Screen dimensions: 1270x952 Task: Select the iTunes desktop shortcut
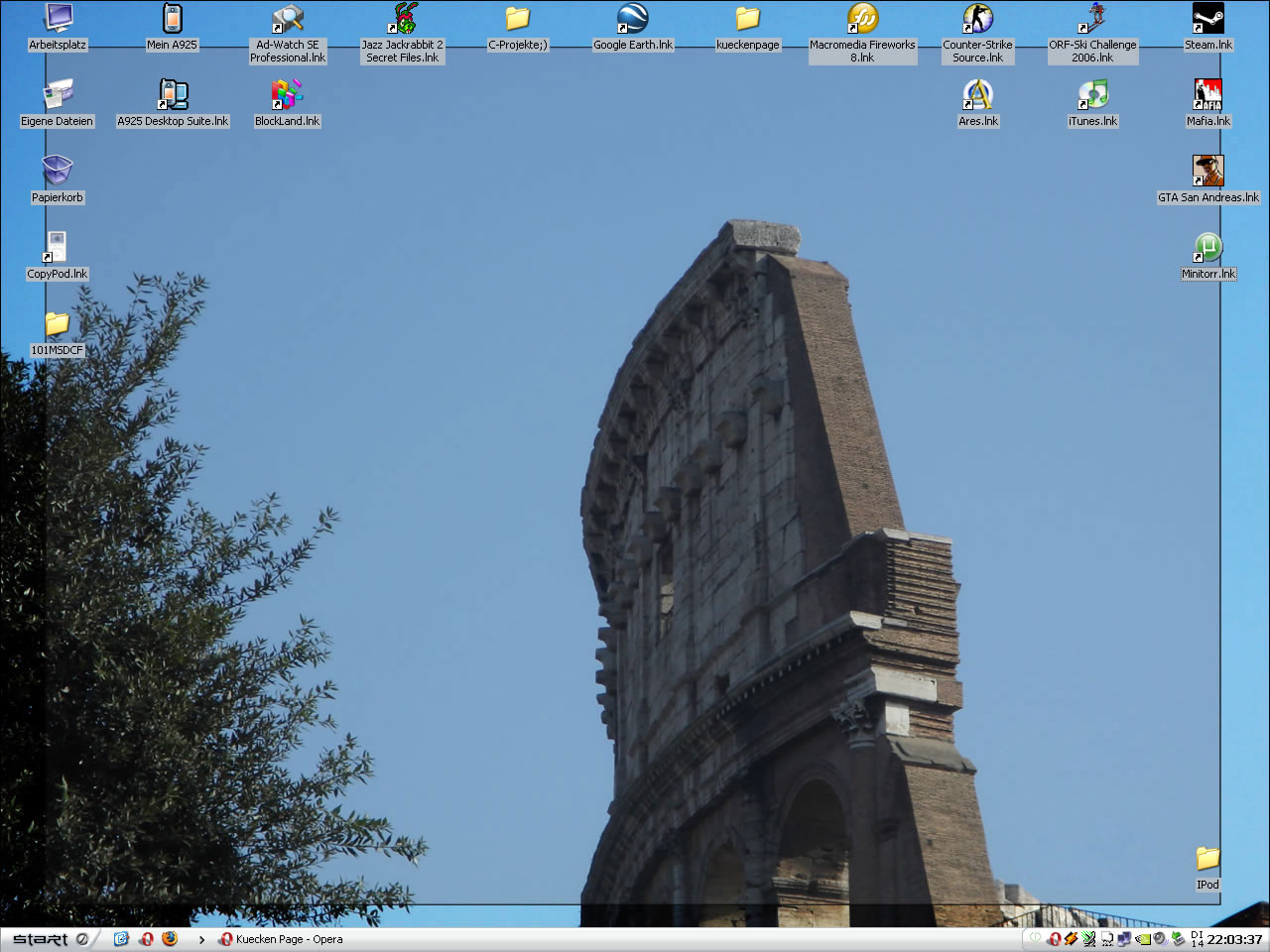(1092, 95)
